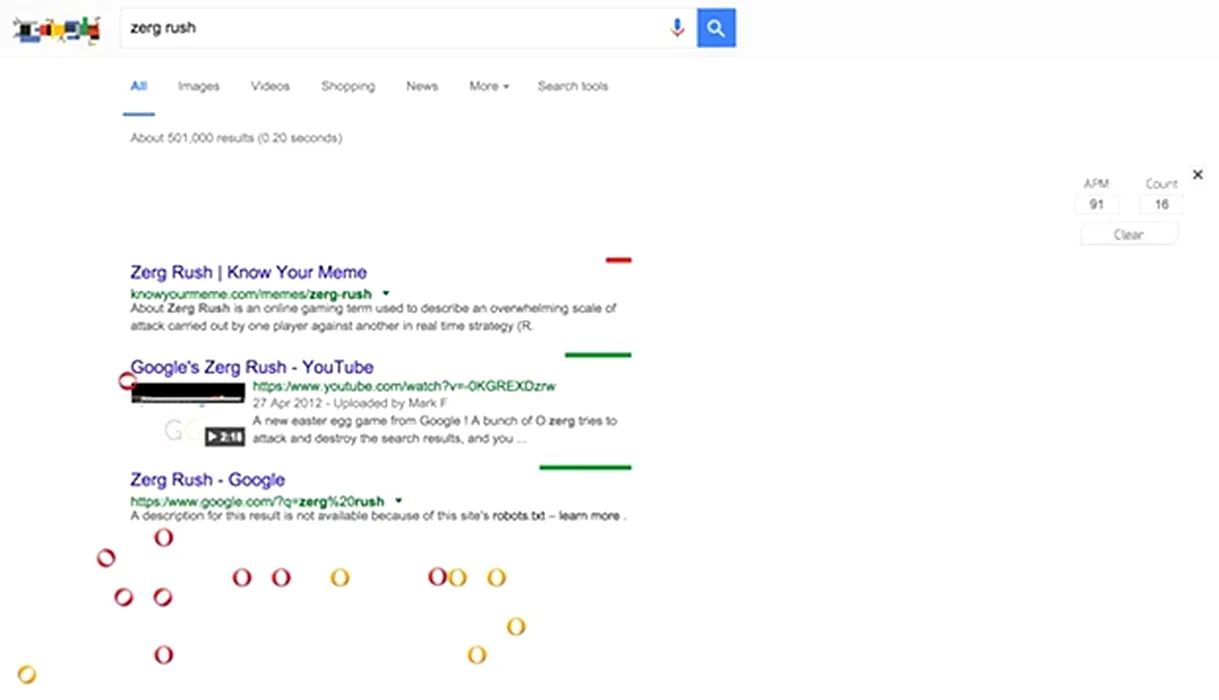This screenshot has height=700, width=1219.
Task: Close the APM and Count panel
Action: point(1198,175)
